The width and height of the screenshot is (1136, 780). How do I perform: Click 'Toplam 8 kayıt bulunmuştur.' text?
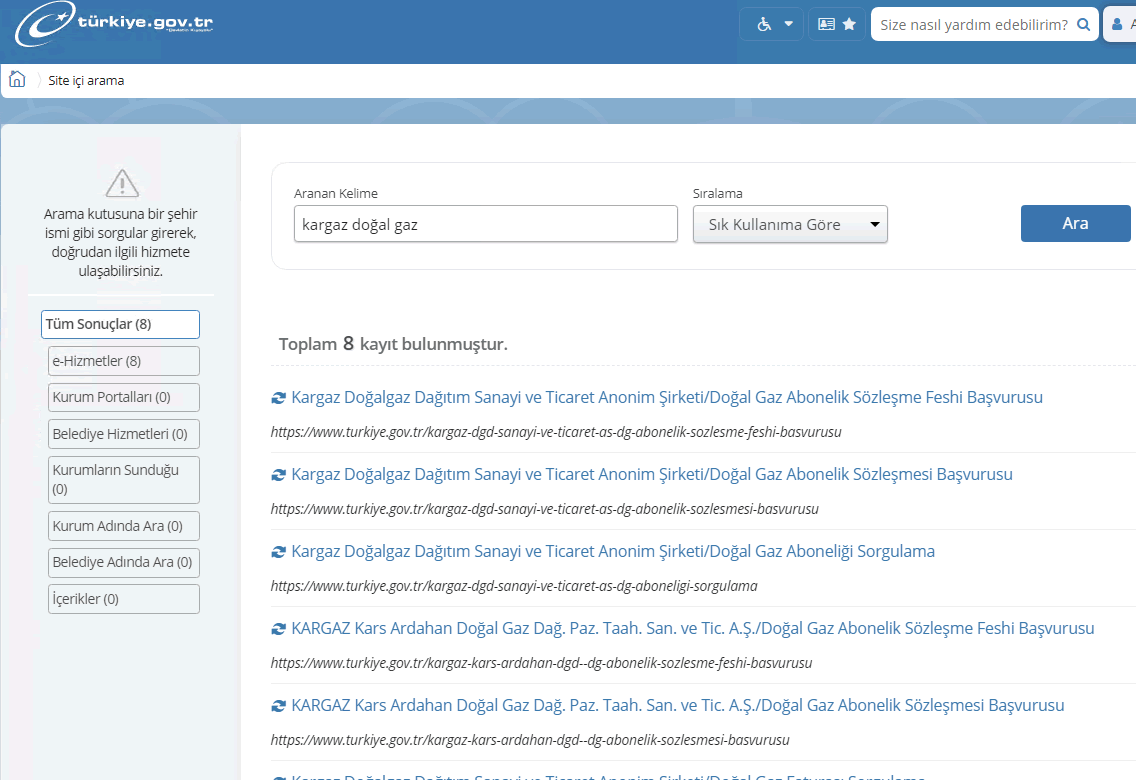(x=393, y=343)
